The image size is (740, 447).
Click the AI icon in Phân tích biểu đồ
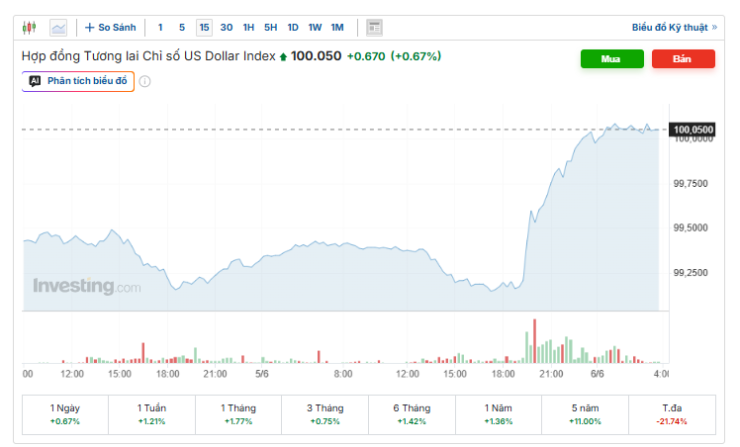[x=35, y=81]
